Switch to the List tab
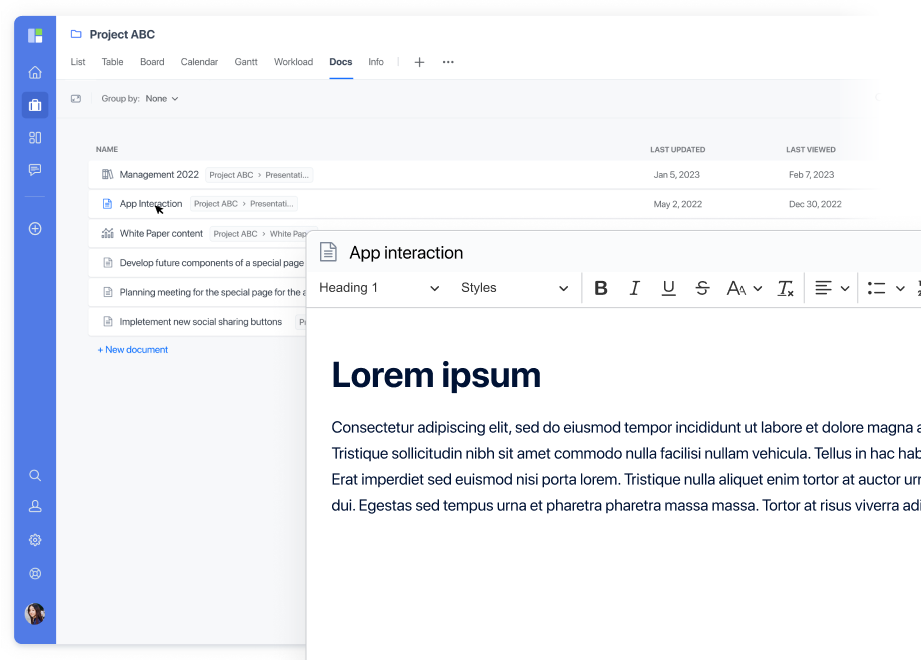Image resolution: width=921 pixels, height=660 pixels. (x=78, y=62)
